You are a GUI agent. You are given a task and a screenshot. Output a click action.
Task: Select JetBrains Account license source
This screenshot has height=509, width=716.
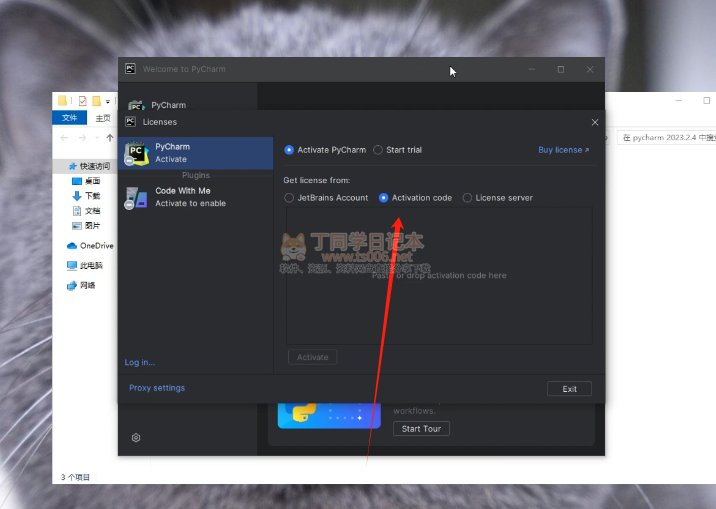(x=289, y=198)
